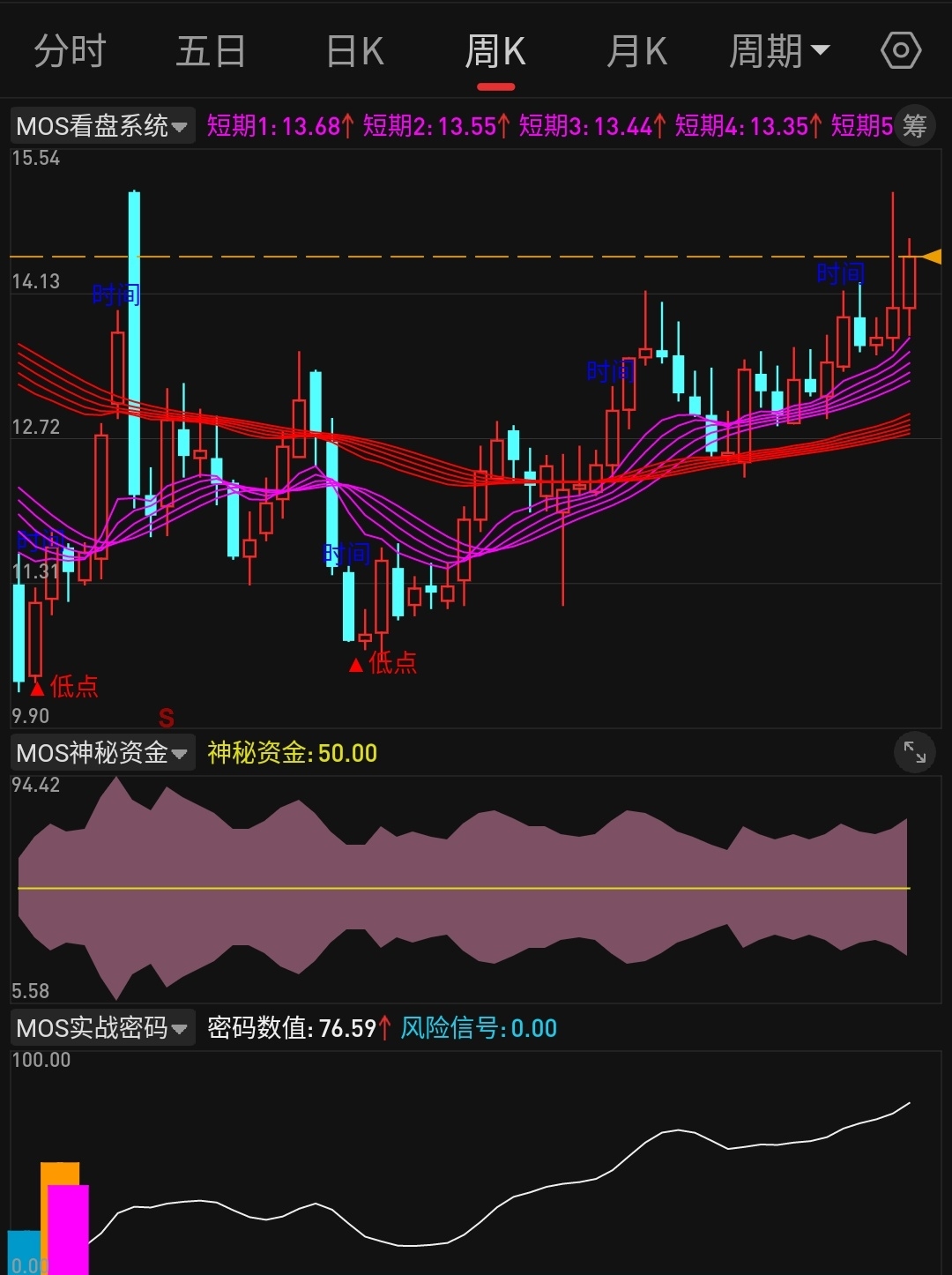Switch to the 月K monthly candlestick tab

[x=636, y=52]
